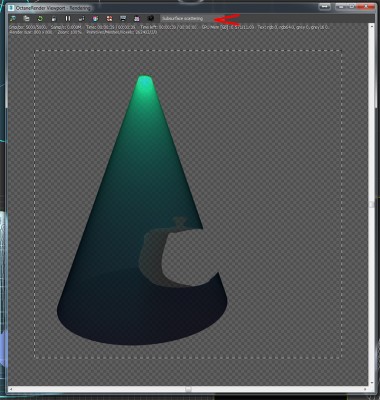This screenshot has height=400, width=380.
Task: Click the multicolored picker icon in the toolbar
Action: [x=95, y=19]
